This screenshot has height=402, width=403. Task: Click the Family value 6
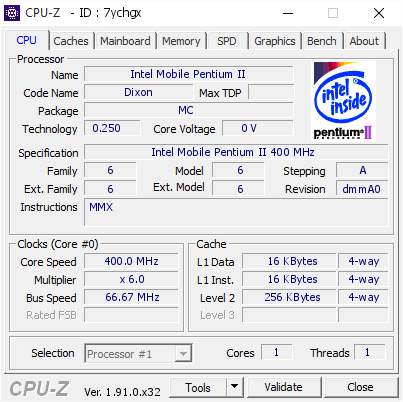[x=110, y=170]
